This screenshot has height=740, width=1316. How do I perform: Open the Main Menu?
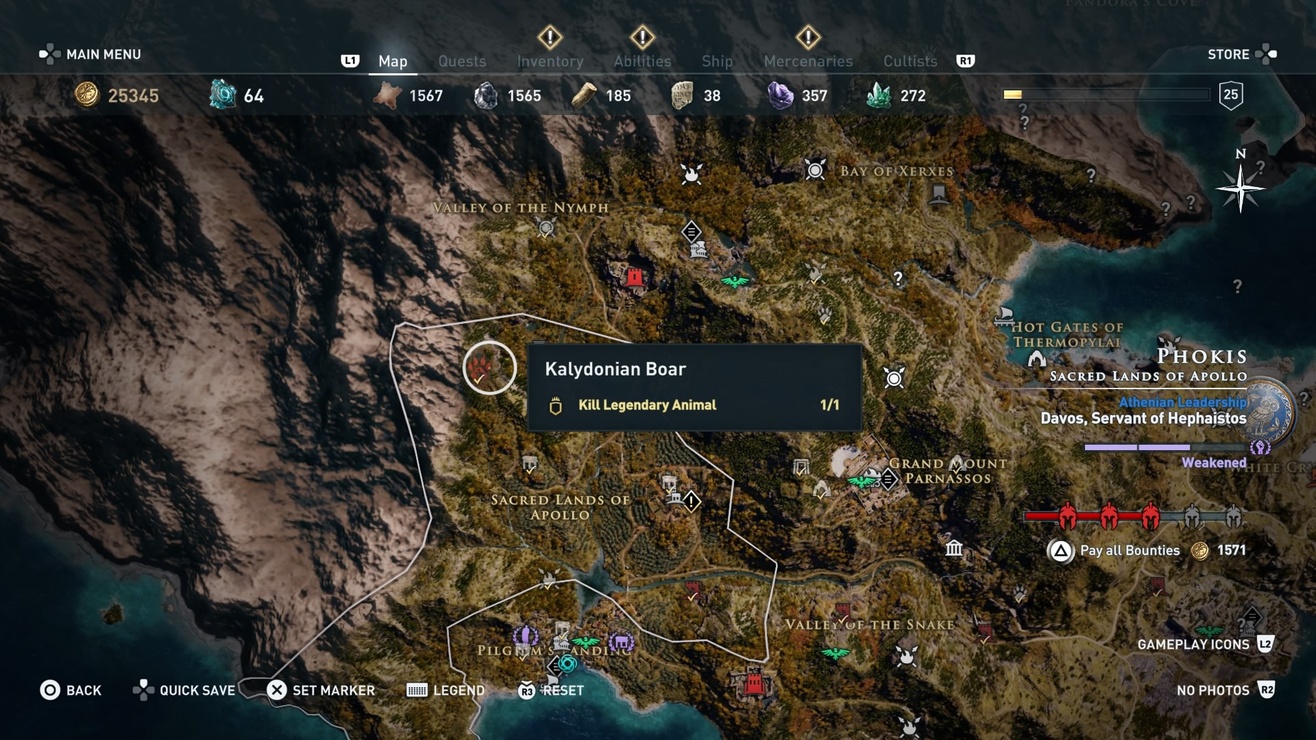(90, 54)
